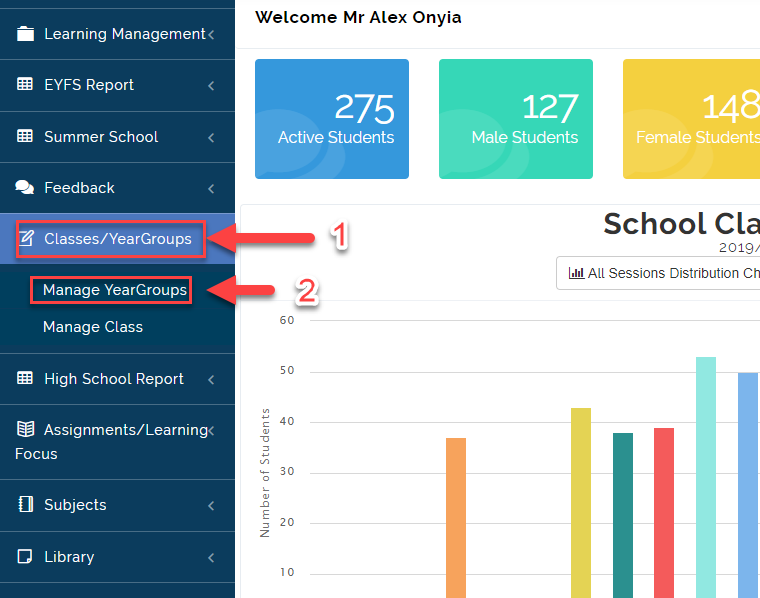Open the Feedback menu
Image resolution: width=760 pixels, height=598 pixels.
tap(117, 188)
